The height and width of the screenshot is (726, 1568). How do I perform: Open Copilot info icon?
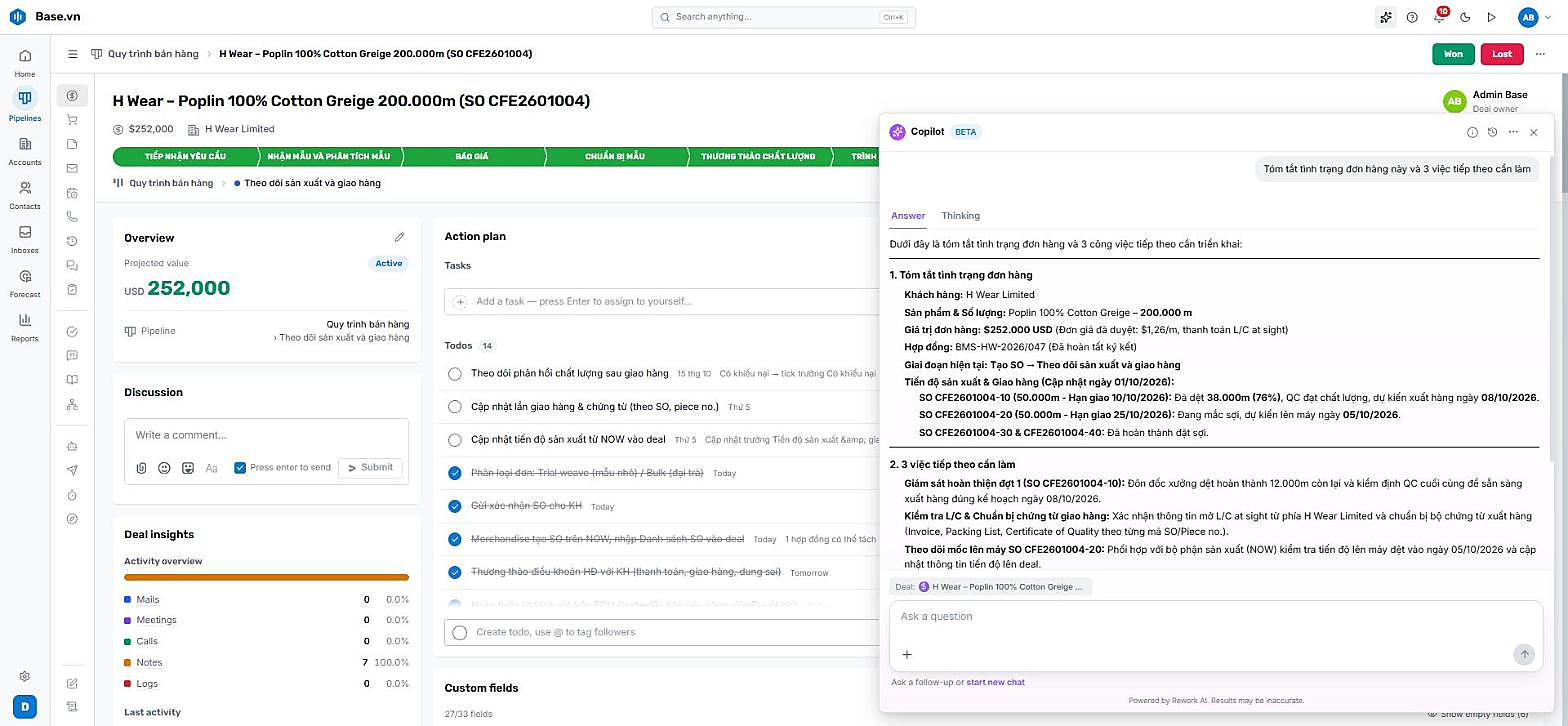click(x=1472, y=132)
